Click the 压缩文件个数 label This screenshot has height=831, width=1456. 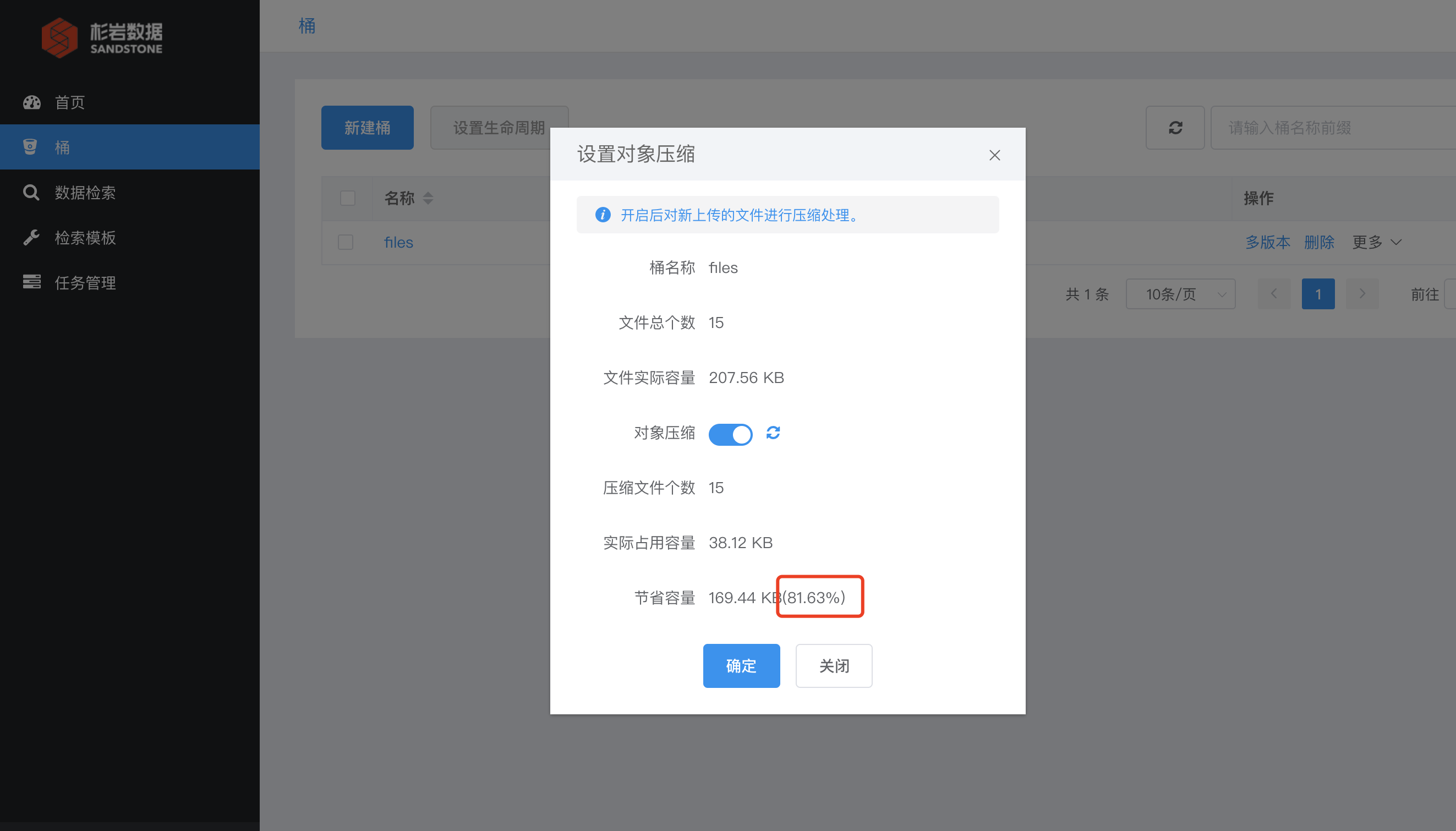(649, 488)
